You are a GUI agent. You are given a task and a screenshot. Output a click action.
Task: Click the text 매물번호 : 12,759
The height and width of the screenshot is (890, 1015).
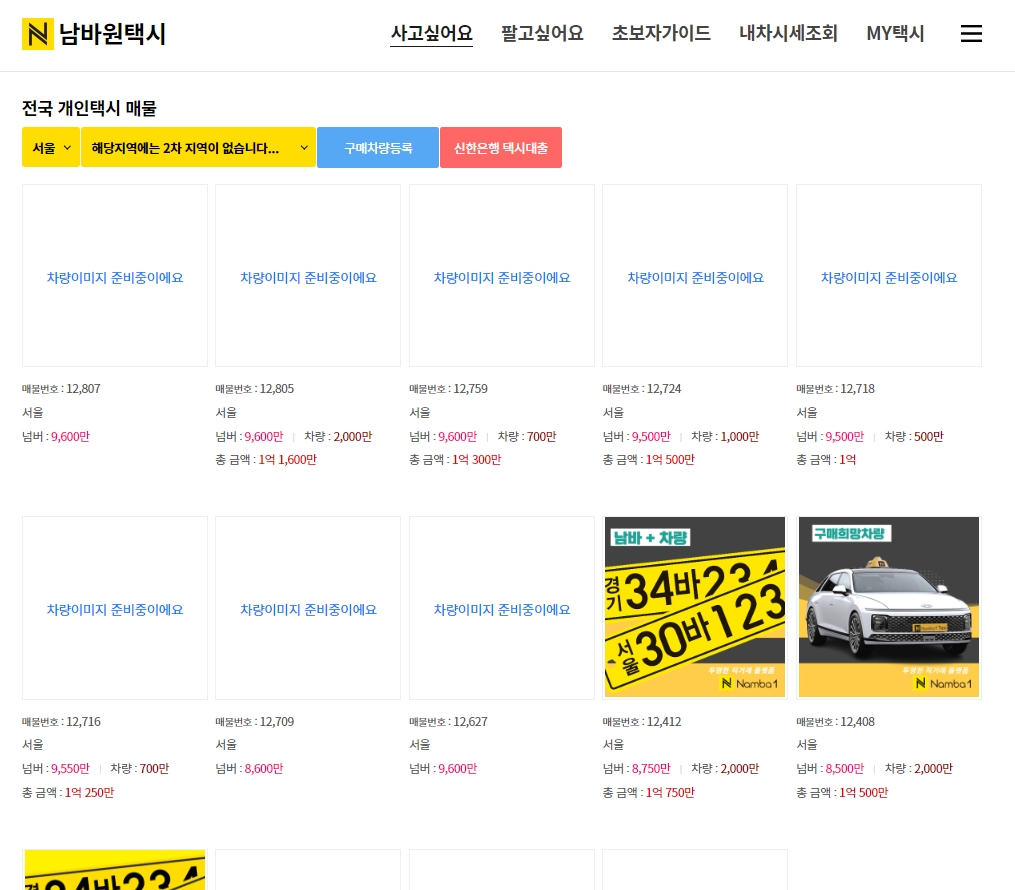(x=448, y=389)
